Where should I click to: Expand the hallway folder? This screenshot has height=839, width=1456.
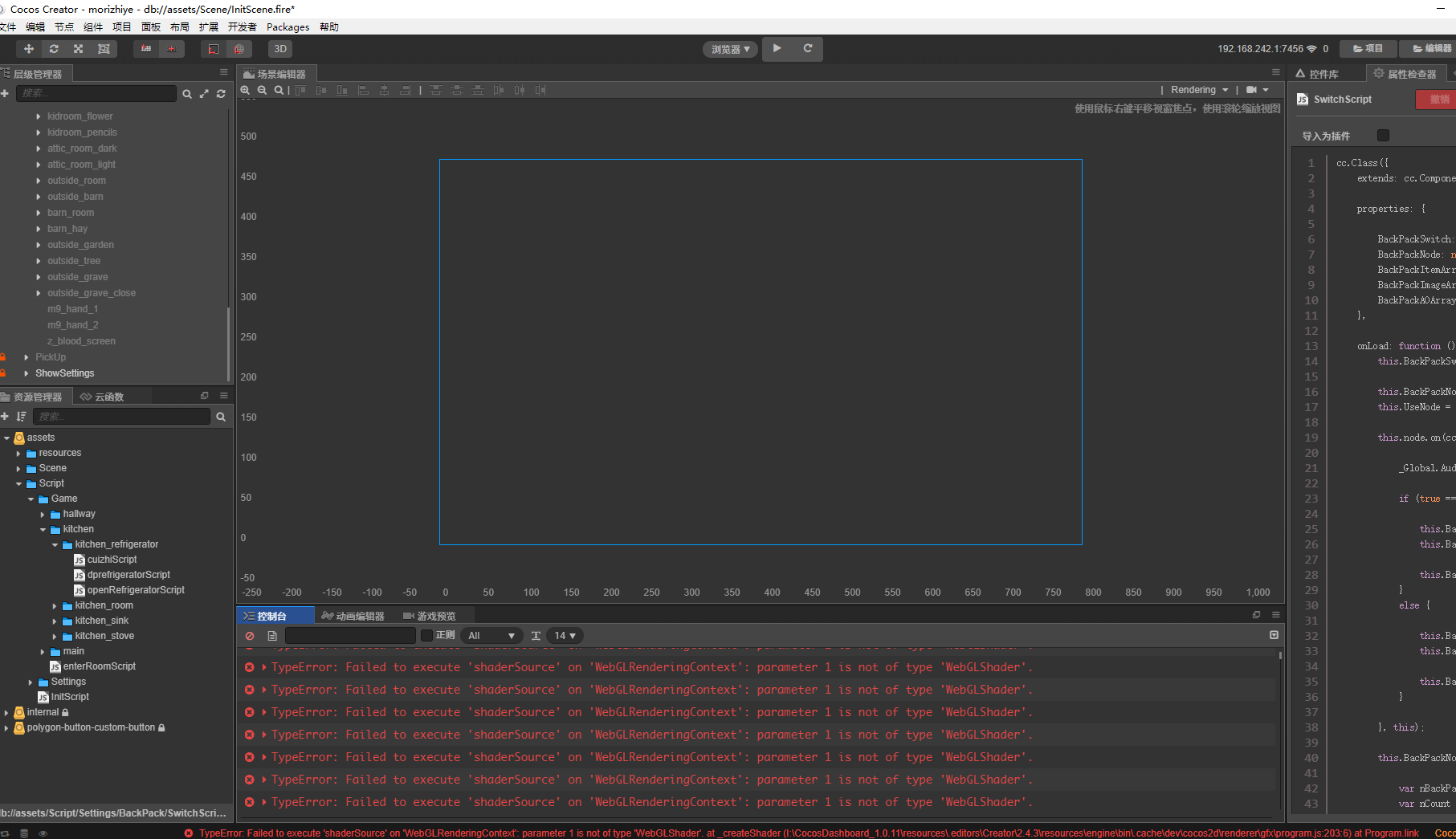coord(43,515)
